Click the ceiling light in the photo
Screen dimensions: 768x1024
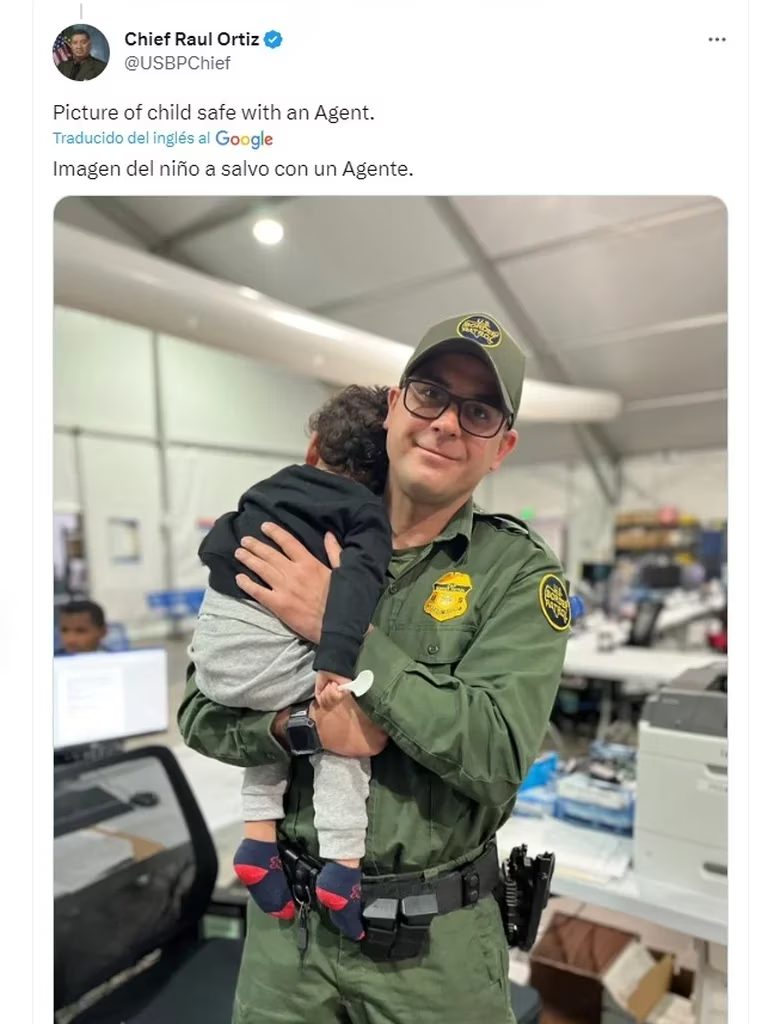click(x=268, y=232)
